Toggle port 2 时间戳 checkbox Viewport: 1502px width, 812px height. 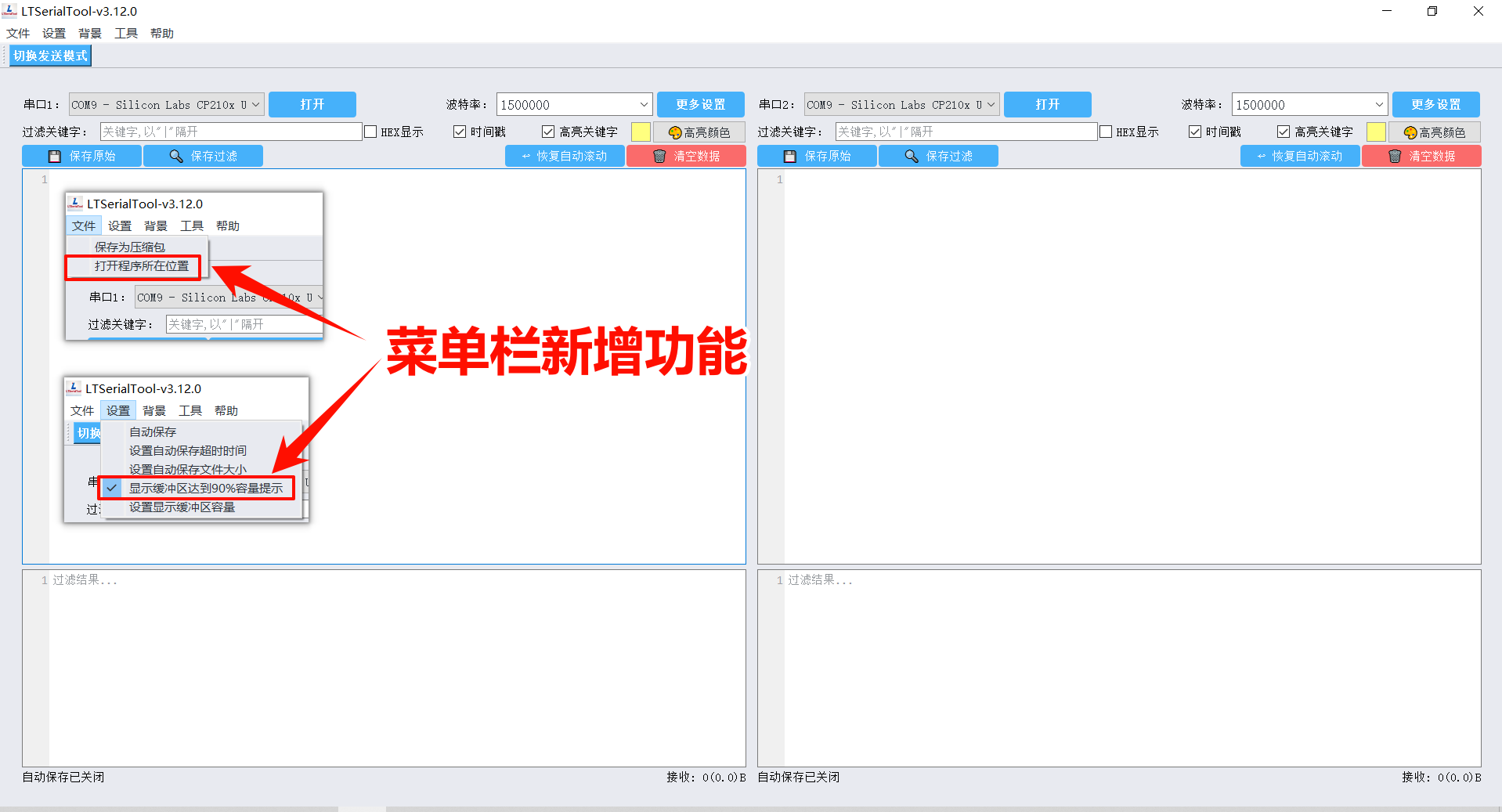[1195, 132]
